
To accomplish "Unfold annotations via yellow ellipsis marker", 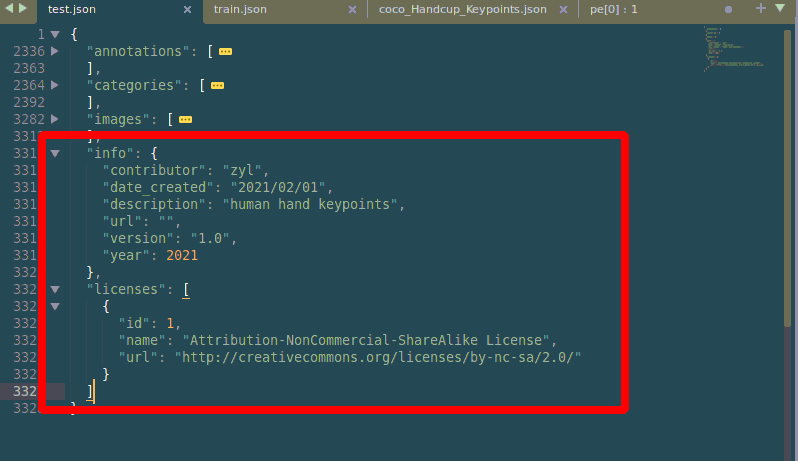I will [225, 51].
